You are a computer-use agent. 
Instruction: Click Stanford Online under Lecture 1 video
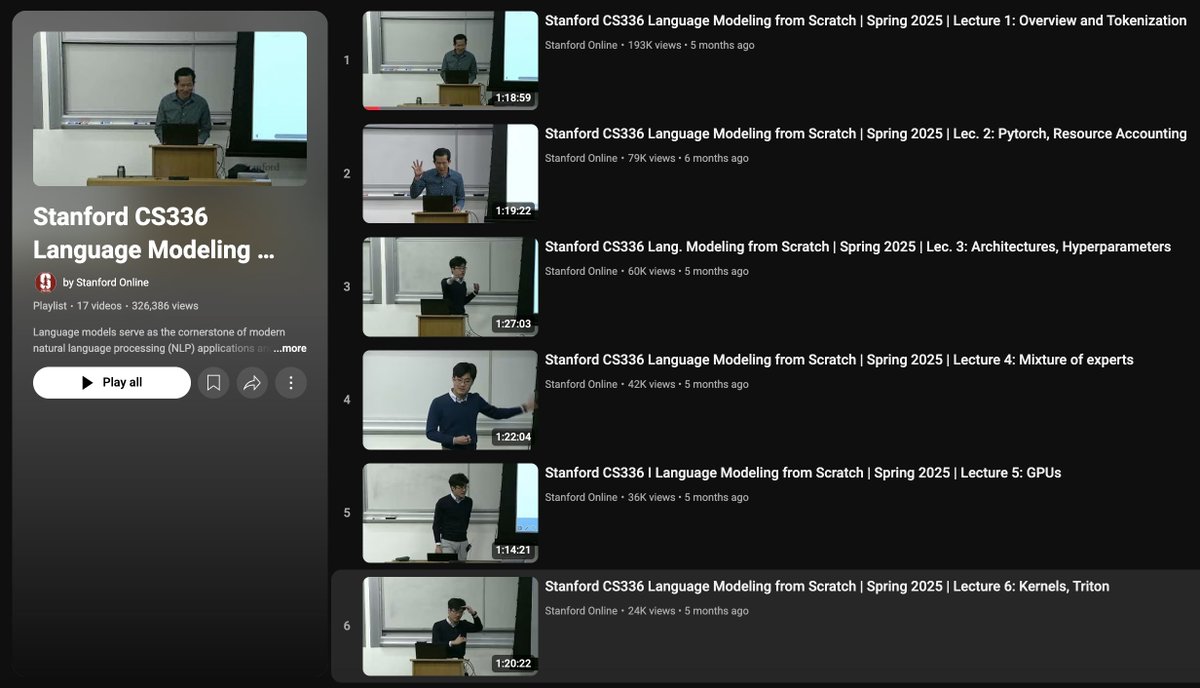coord(581,45)
